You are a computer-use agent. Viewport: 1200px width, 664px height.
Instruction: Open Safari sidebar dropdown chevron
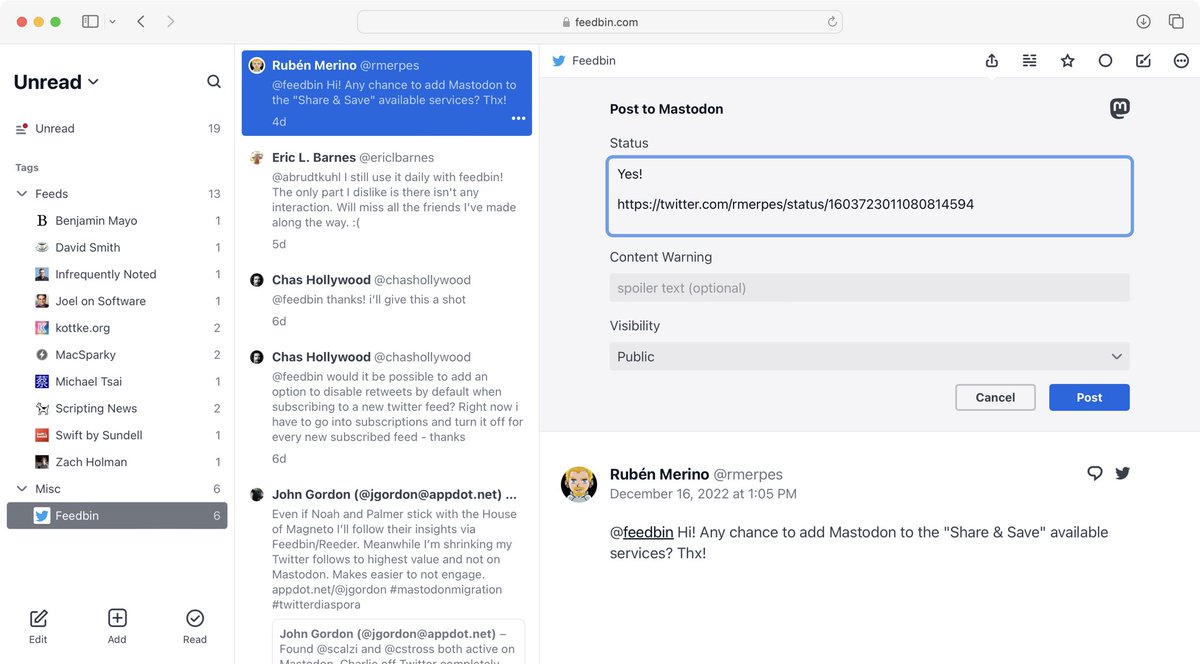tap(112, 21)
